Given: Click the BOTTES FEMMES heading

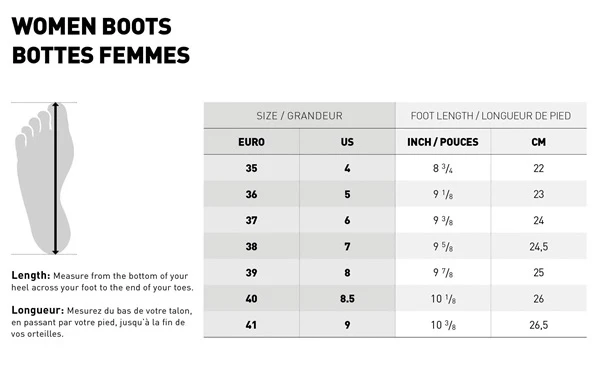Looking at the screenshot, I should 101,55.
